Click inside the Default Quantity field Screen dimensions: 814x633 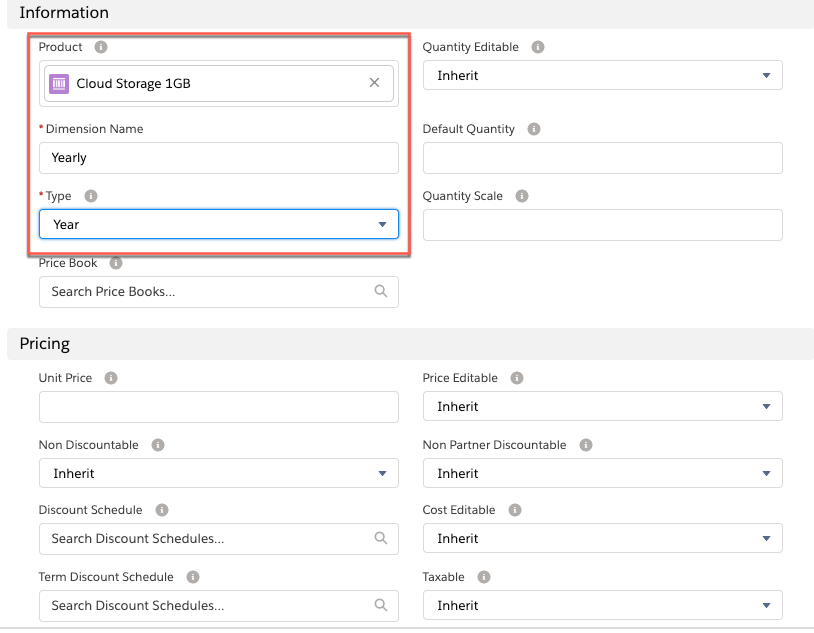(602, 157)
